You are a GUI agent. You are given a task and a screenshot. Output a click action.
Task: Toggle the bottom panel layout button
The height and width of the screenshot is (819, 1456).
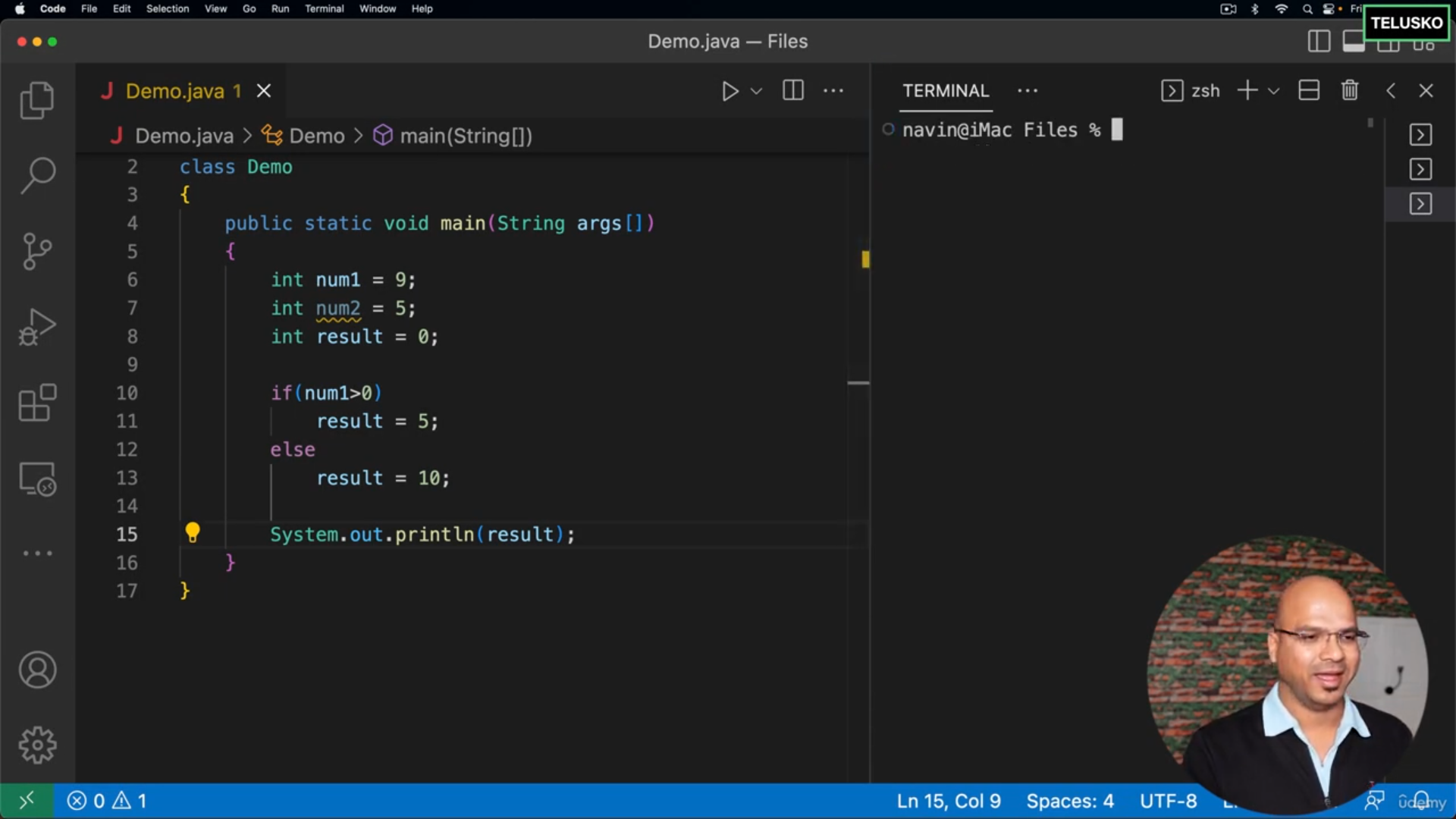1353,42
